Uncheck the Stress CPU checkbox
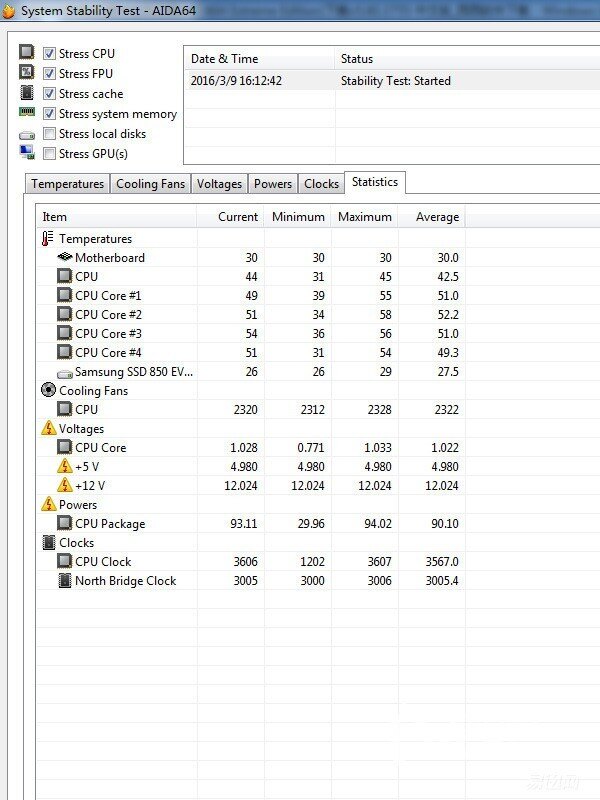Image resolution: width=600 pixels, height=800 pixels. [x=49, y=54]
